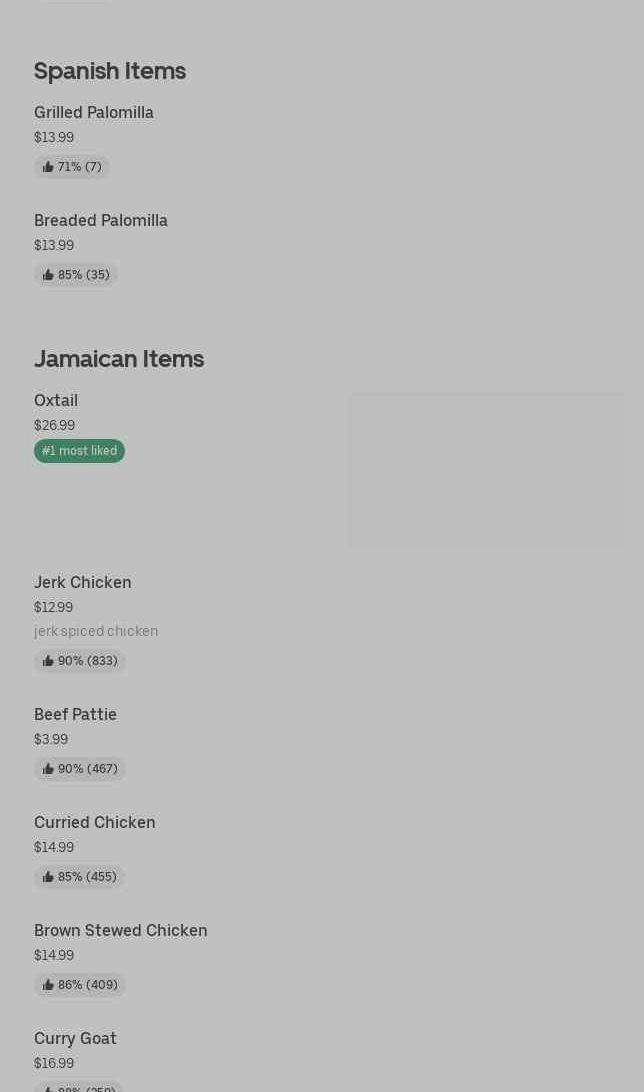Open Brown Stewed Chicken item

click(x=121, y=930)
